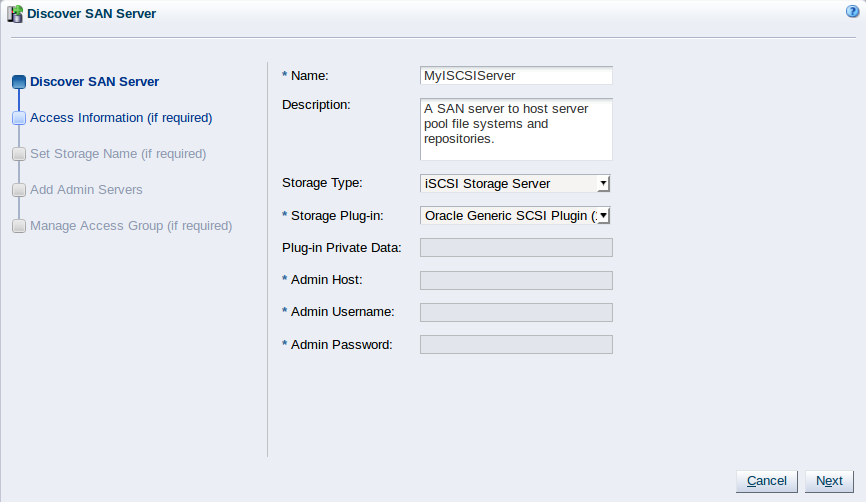
Task: Go to Access Information step link
Action: [x=121, y=118]
